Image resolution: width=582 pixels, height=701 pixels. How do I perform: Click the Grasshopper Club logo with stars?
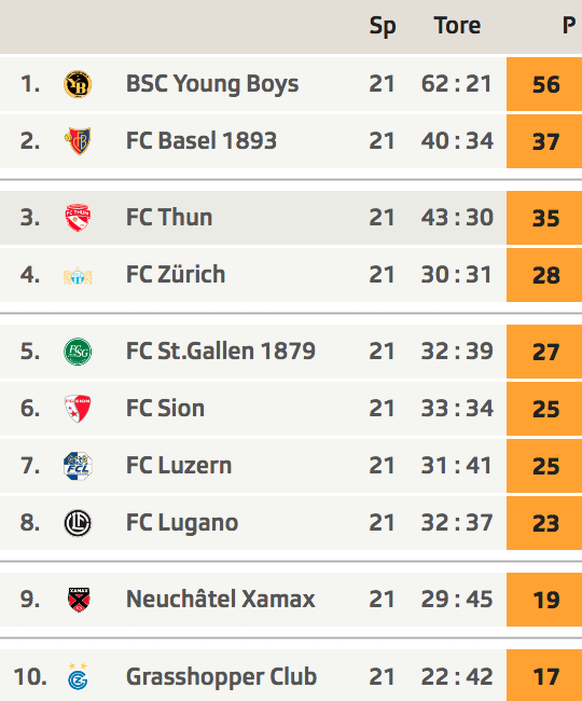78,676
